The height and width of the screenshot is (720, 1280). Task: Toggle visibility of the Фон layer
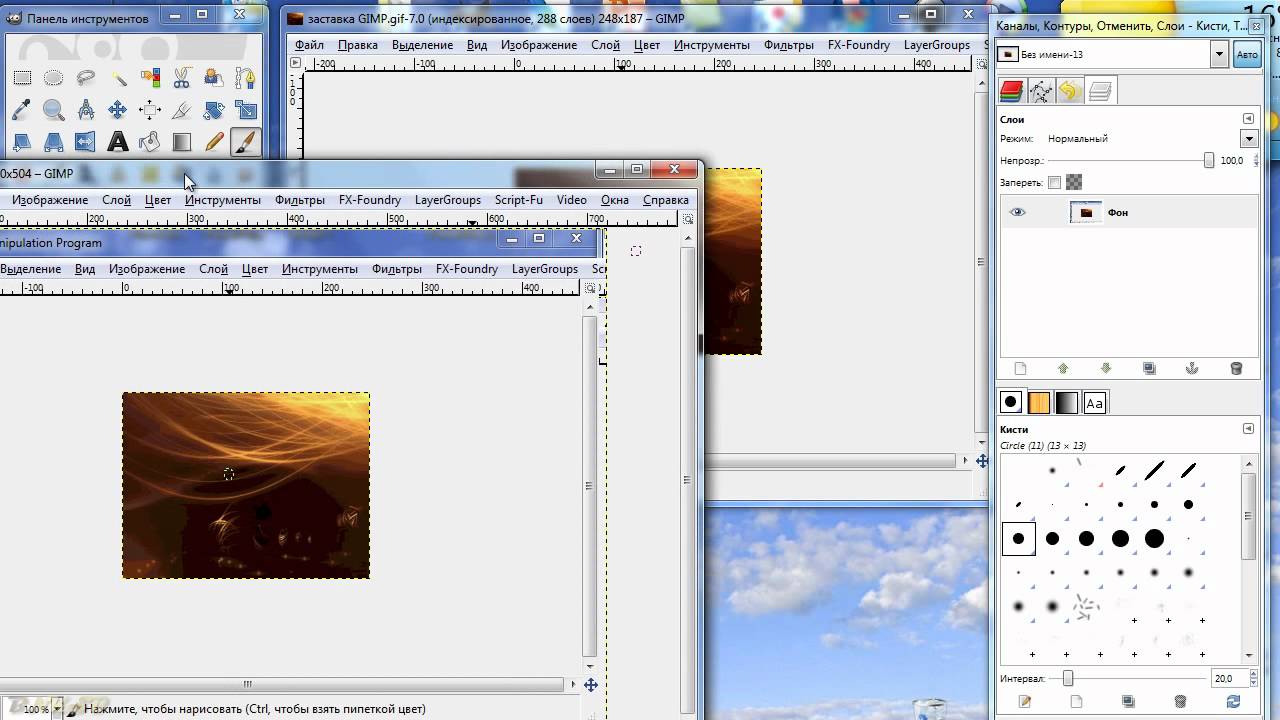(1018, 212)
